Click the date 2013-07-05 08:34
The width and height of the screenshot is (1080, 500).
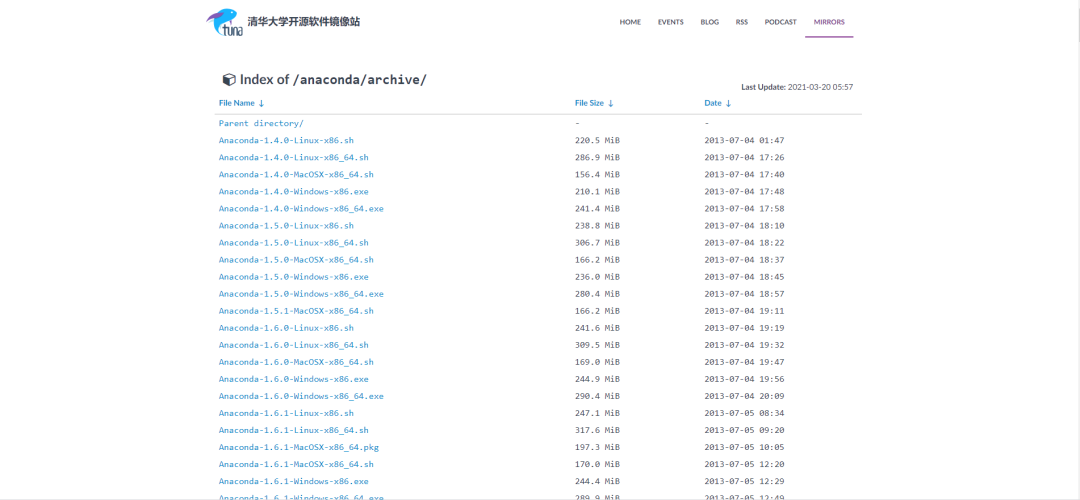pyautogui.click(x=744, y=413)
